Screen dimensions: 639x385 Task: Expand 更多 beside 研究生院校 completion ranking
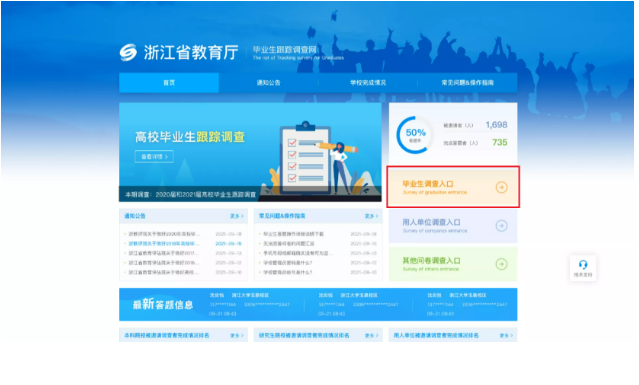coord(371,335)
